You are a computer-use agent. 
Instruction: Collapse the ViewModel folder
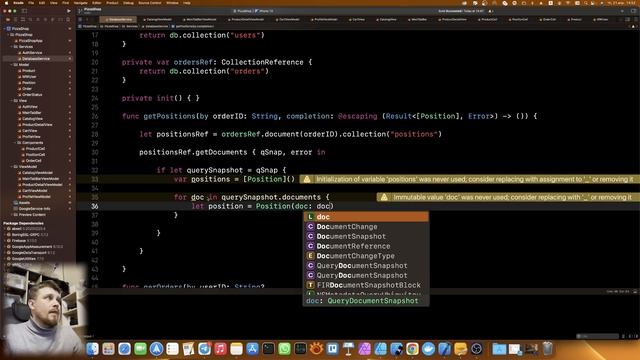point(11,167)
